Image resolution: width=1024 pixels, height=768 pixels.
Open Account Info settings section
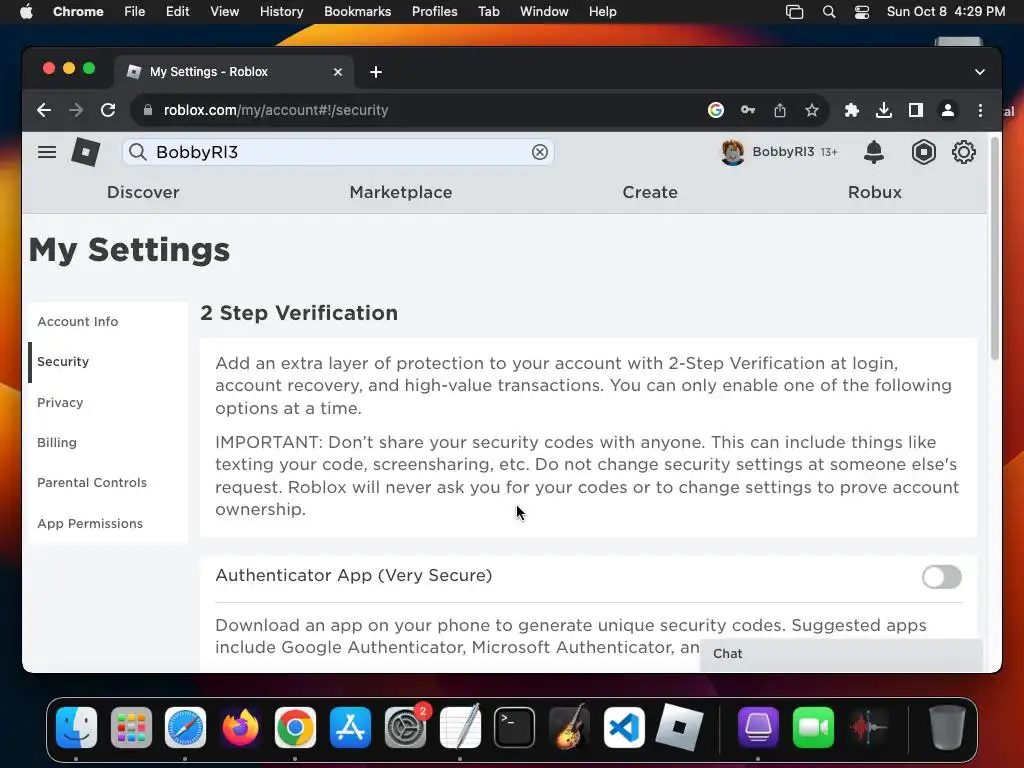click(x=78, y=321)
